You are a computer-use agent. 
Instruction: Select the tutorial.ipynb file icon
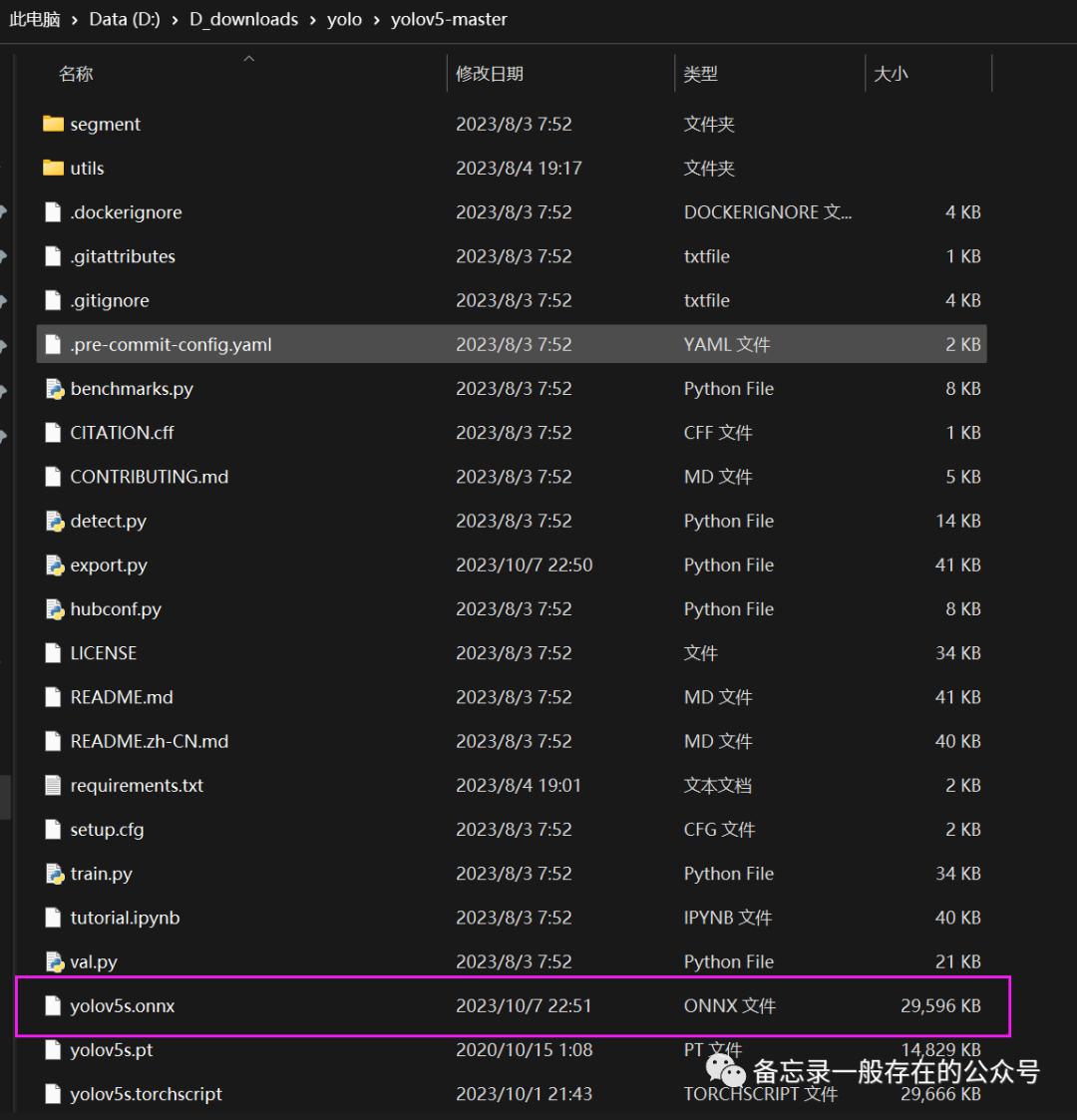point(53,918)
